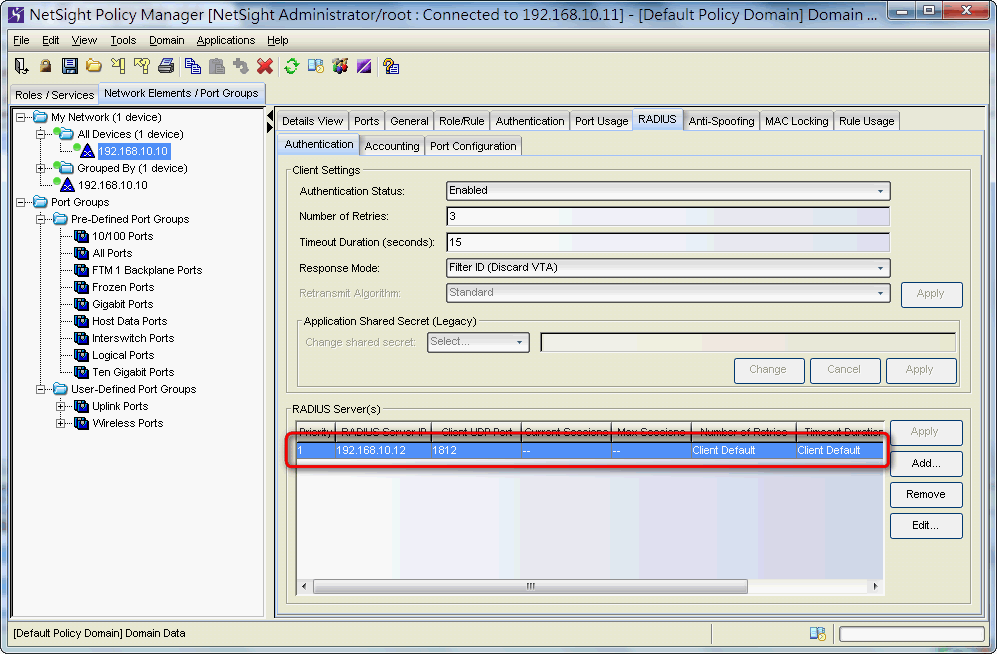Select the 192.168.10.10 device below Grouped By
Screen dimensions: 997x654
(113, 185)
